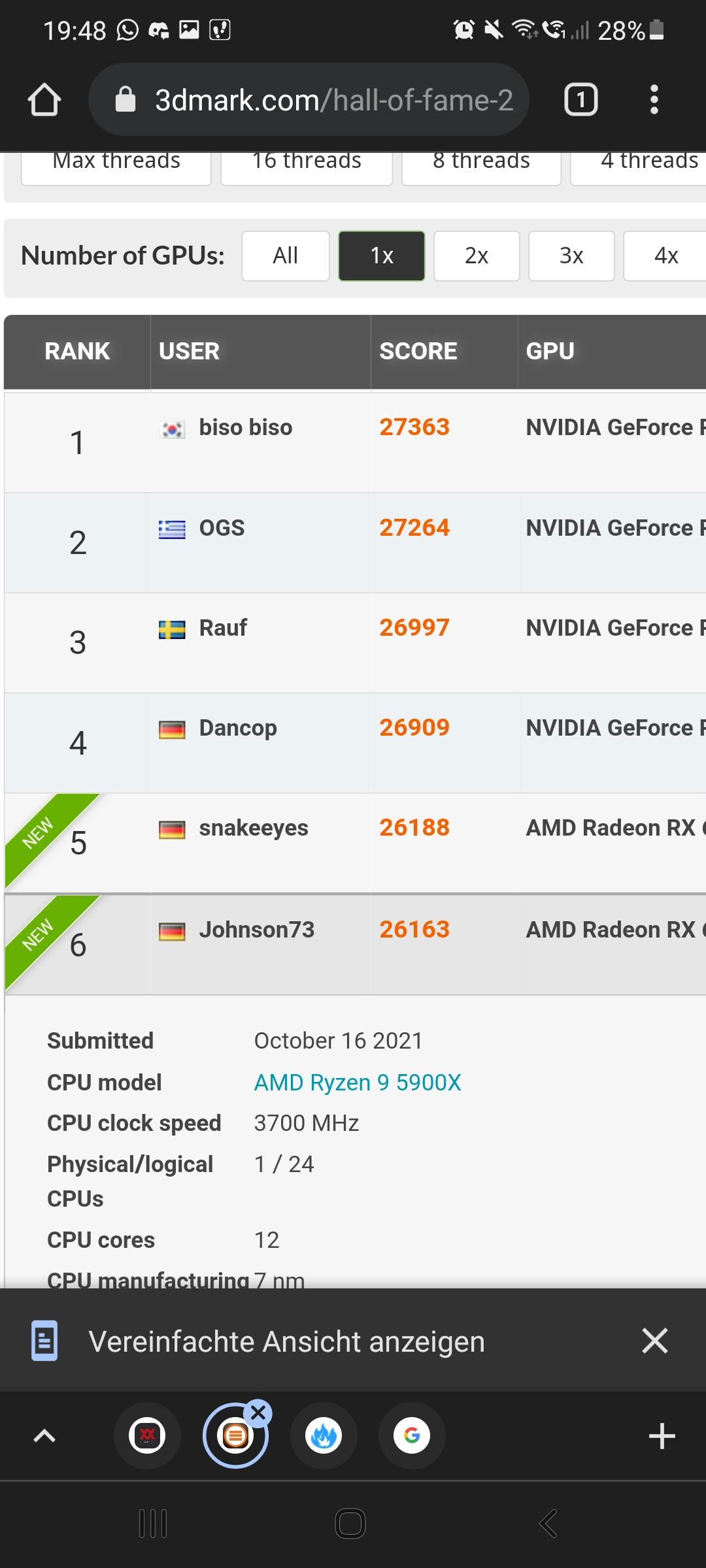The width and height of the screenshot is (706, 1568).
Task: Tap the German flag beside Dancop
Action: click(172, 730)
